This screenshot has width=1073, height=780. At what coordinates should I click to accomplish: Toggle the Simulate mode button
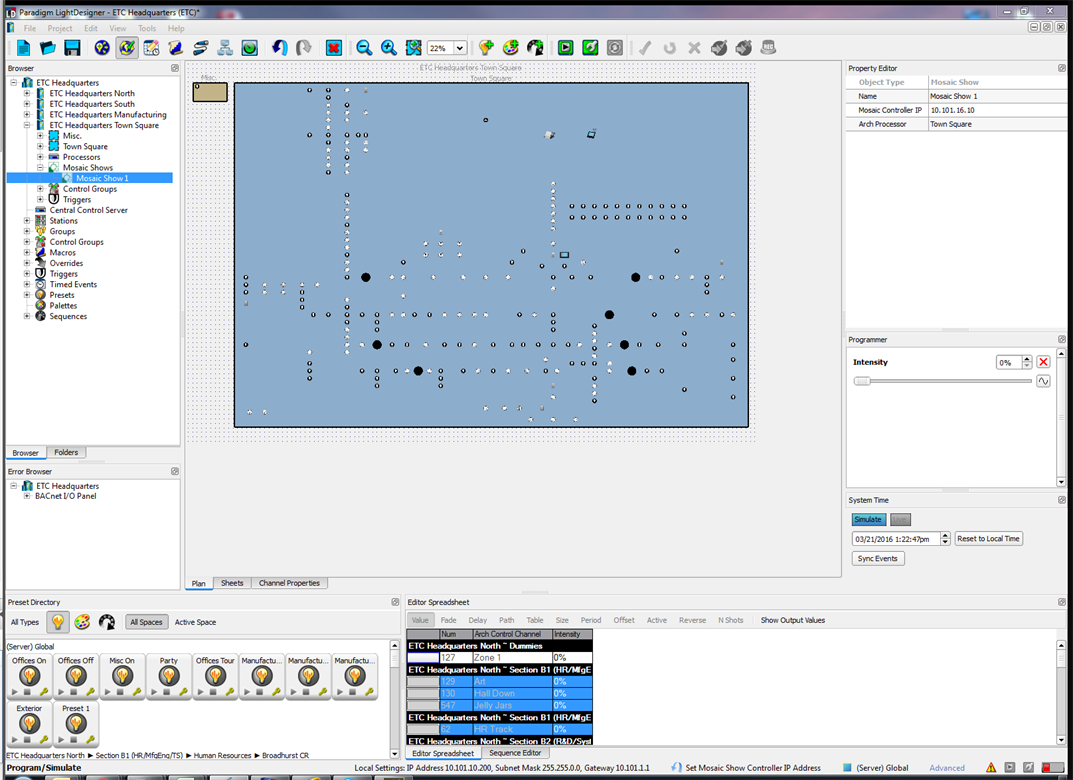click(x=868, y=520)
